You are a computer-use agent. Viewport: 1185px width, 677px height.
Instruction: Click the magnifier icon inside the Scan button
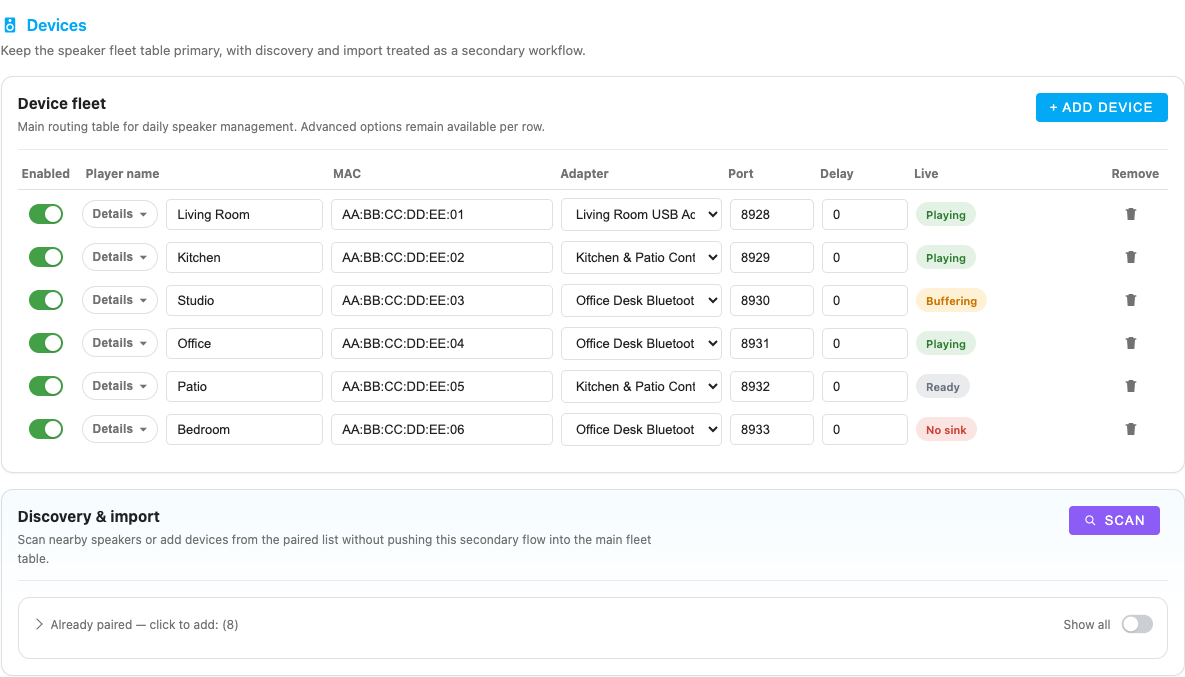click(1091, 520)
